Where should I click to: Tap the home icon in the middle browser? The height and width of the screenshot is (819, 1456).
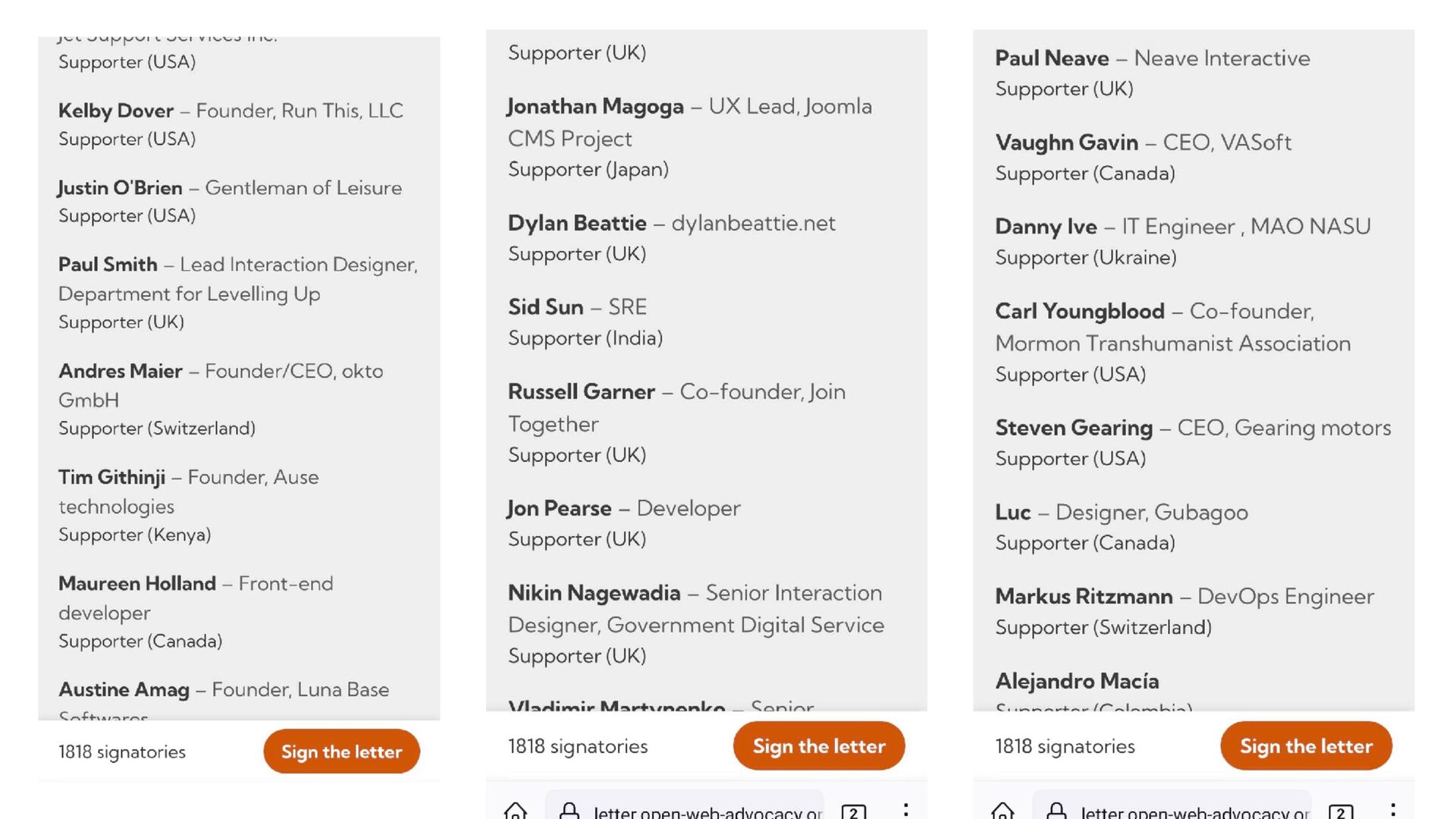tap(516, 811)
